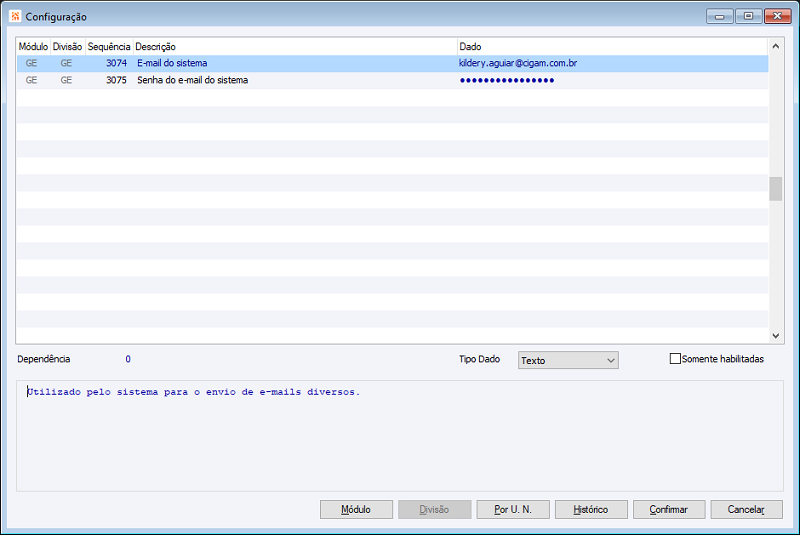Click the scrollbar down arrow

(x=776, y=336)
